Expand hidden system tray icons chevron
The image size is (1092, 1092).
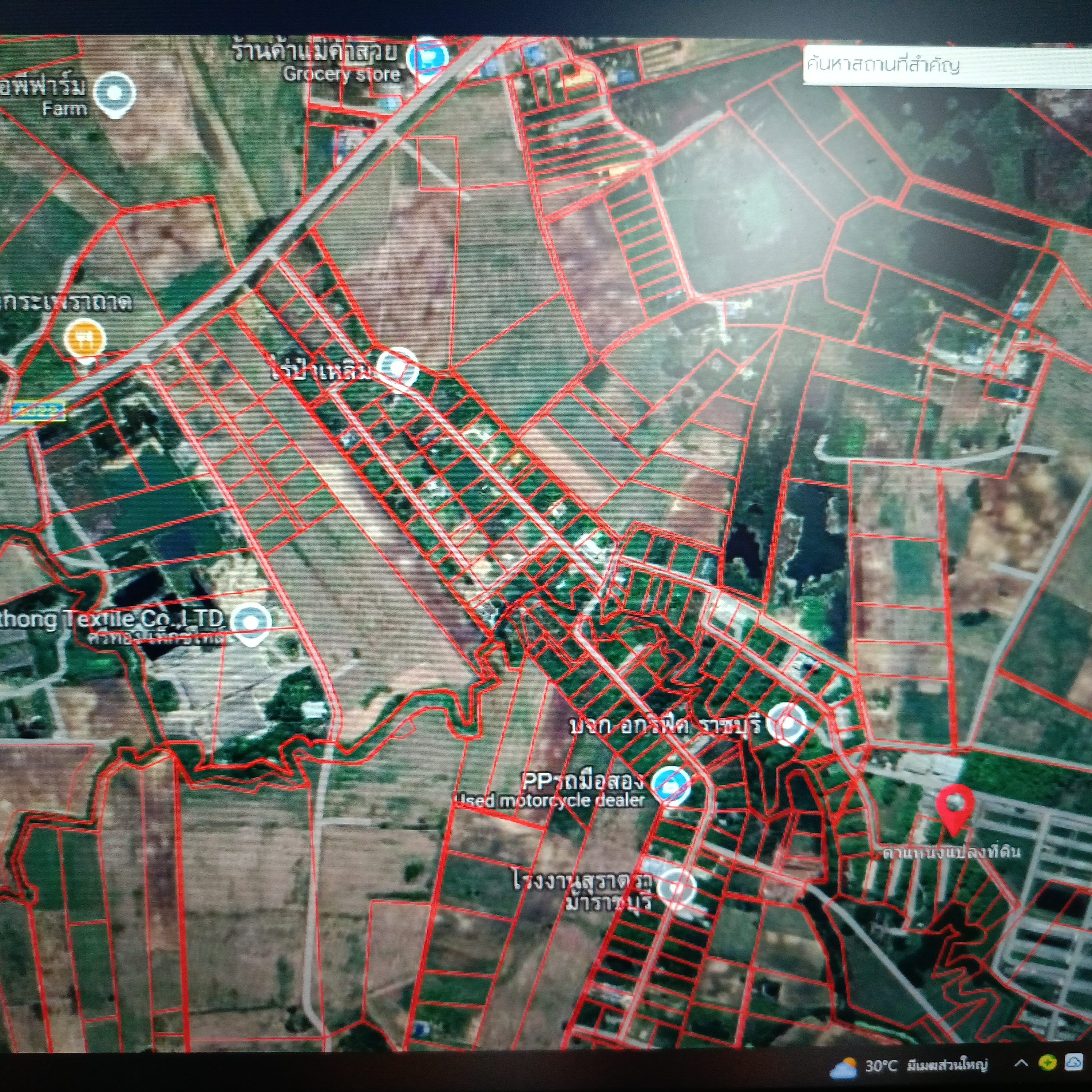(1021, 1063)
